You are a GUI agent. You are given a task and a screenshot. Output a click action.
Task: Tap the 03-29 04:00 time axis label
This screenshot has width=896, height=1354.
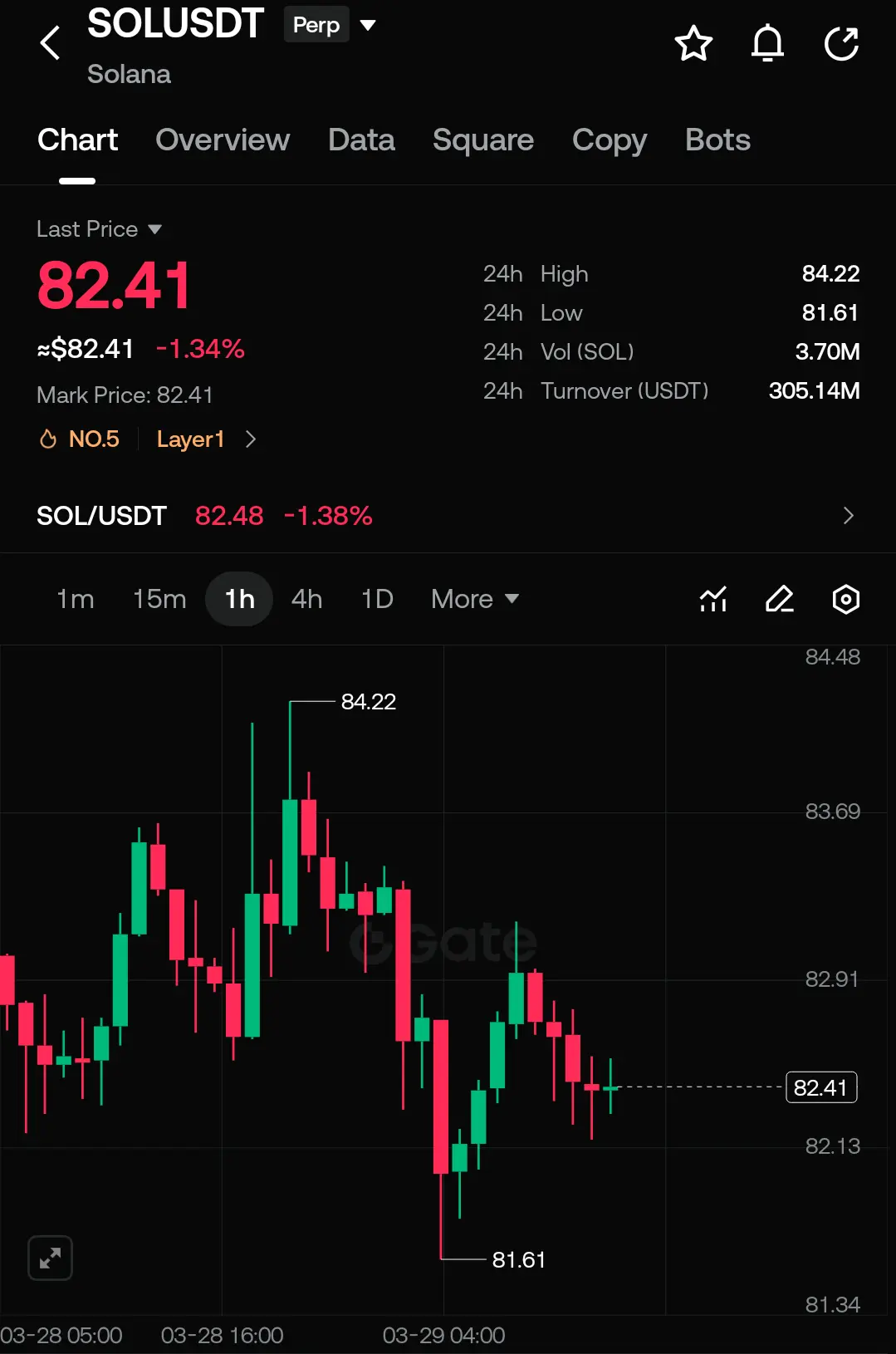(x=443, y=1335)
